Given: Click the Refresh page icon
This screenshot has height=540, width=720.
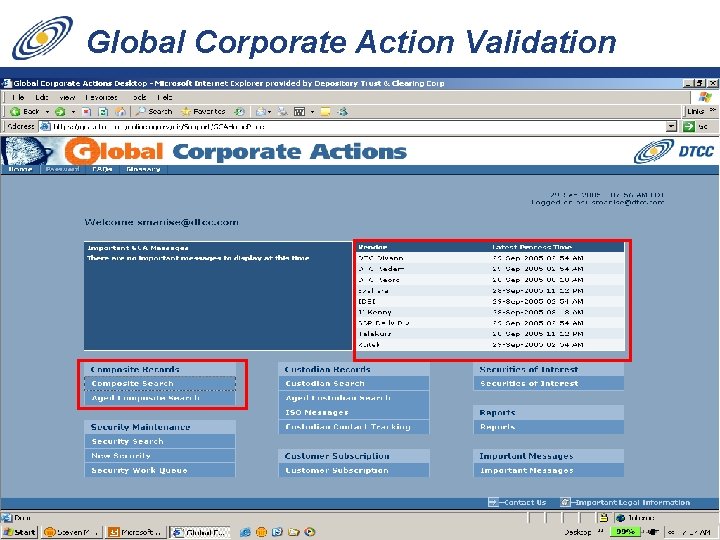Looking at the screenshot, I should (x=103, y=112).
